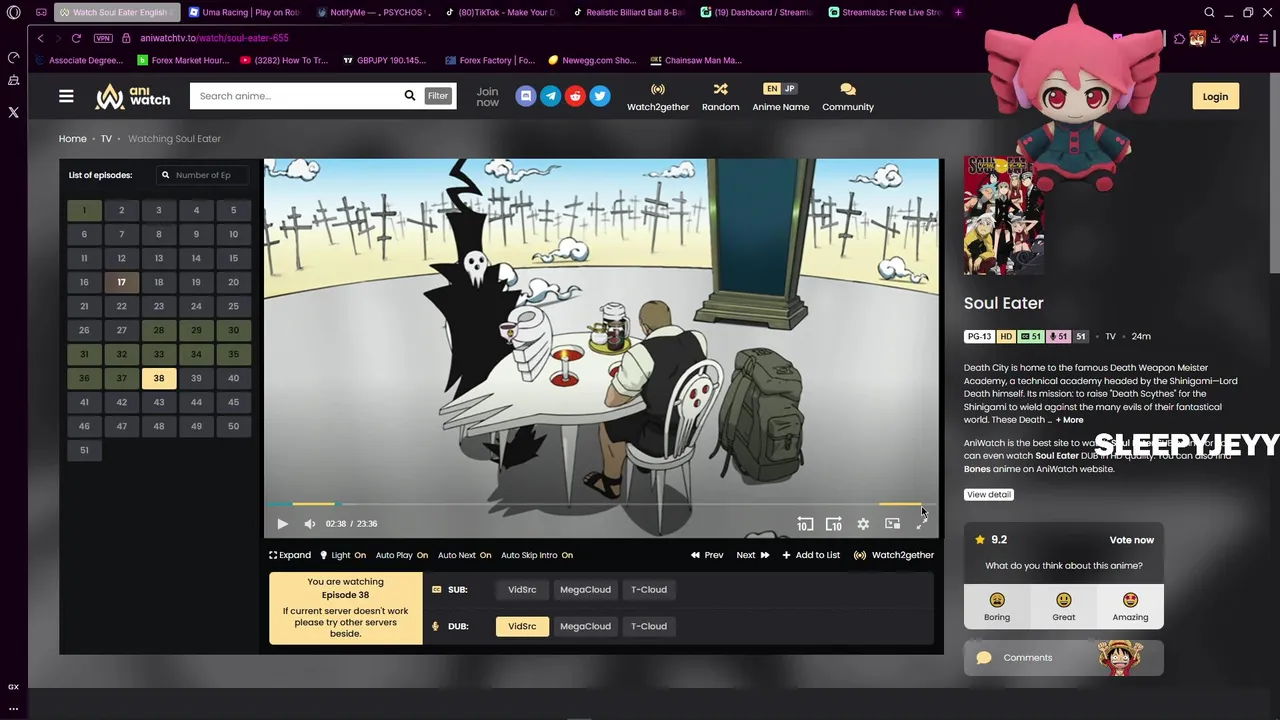Viewport: 1280px width, 720px height.
Task: Click the Login button
Action: (1215, 96)
